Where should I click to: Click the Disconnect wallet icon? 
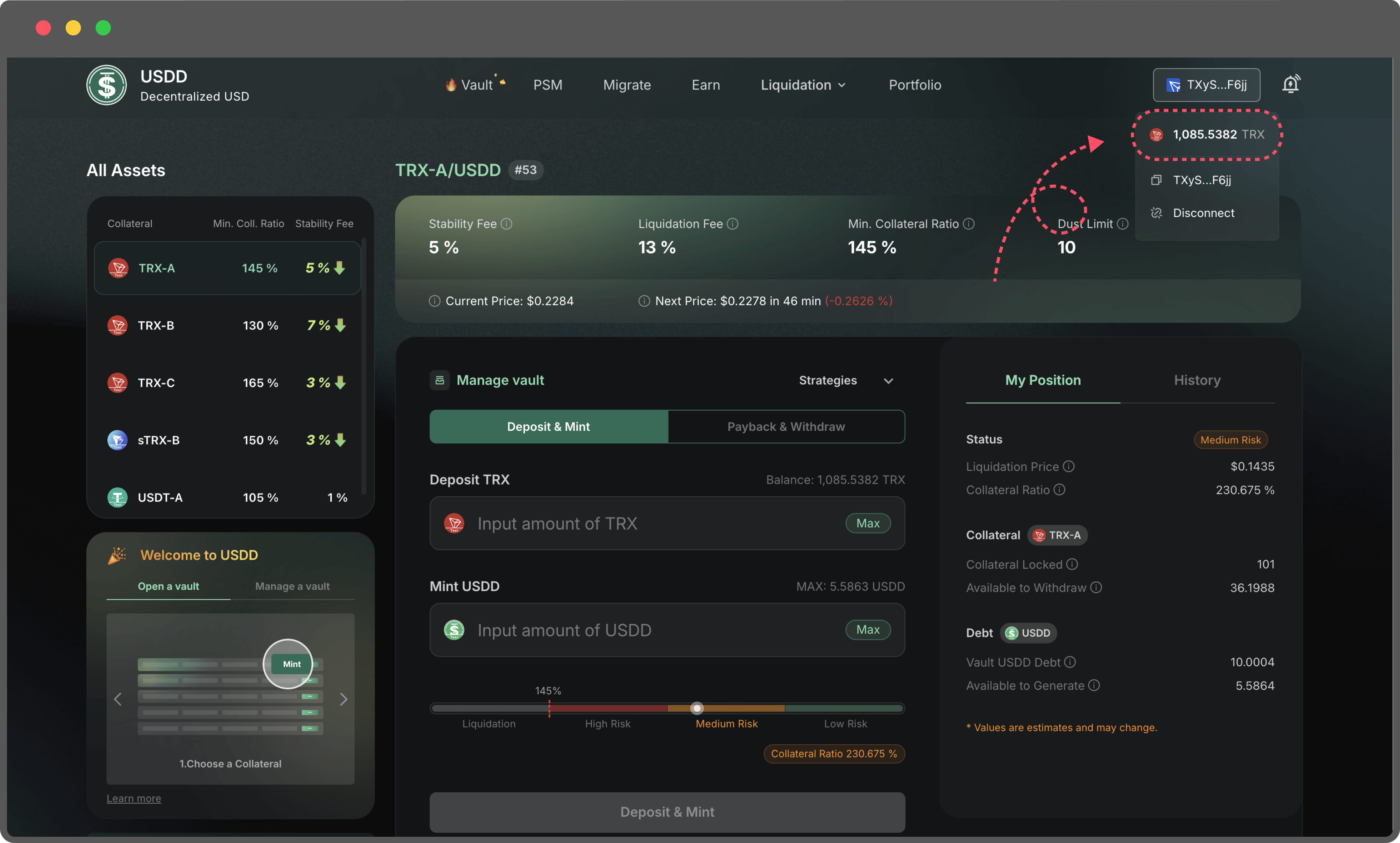[x=1156, y=213]
